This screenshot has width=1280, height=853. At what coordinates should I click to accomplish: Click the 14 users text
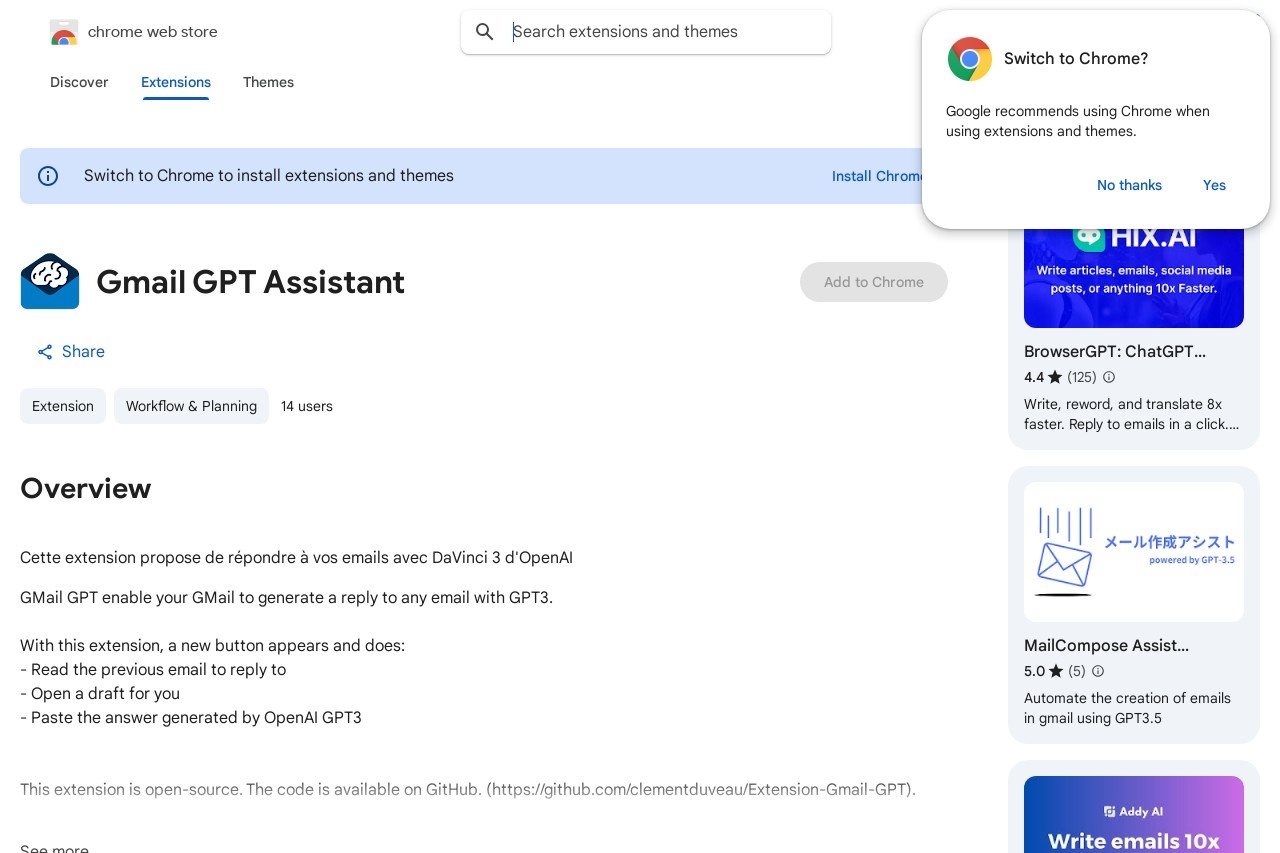307,406
